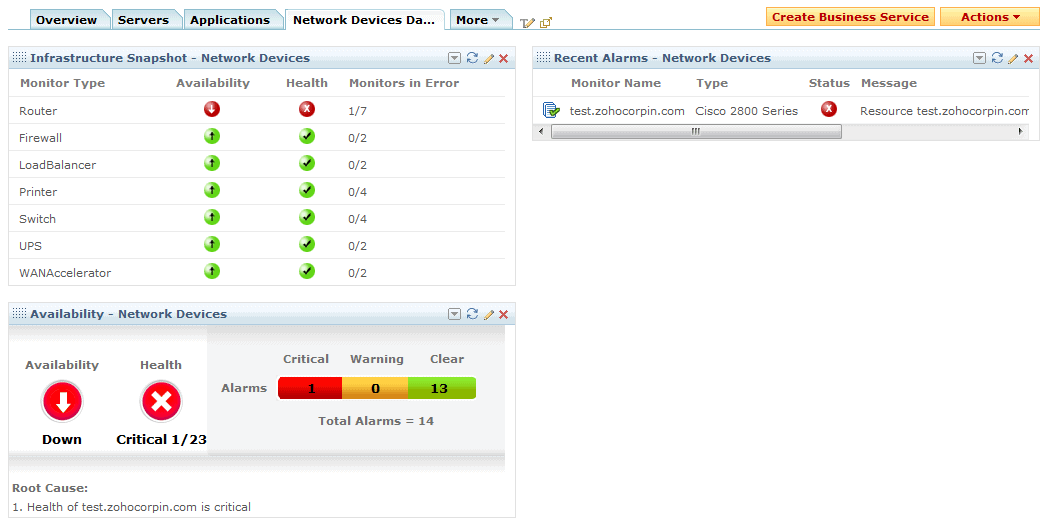
Task: Expand the Recent Alarms widget dropdown arrow
Action: click(979, 58)
